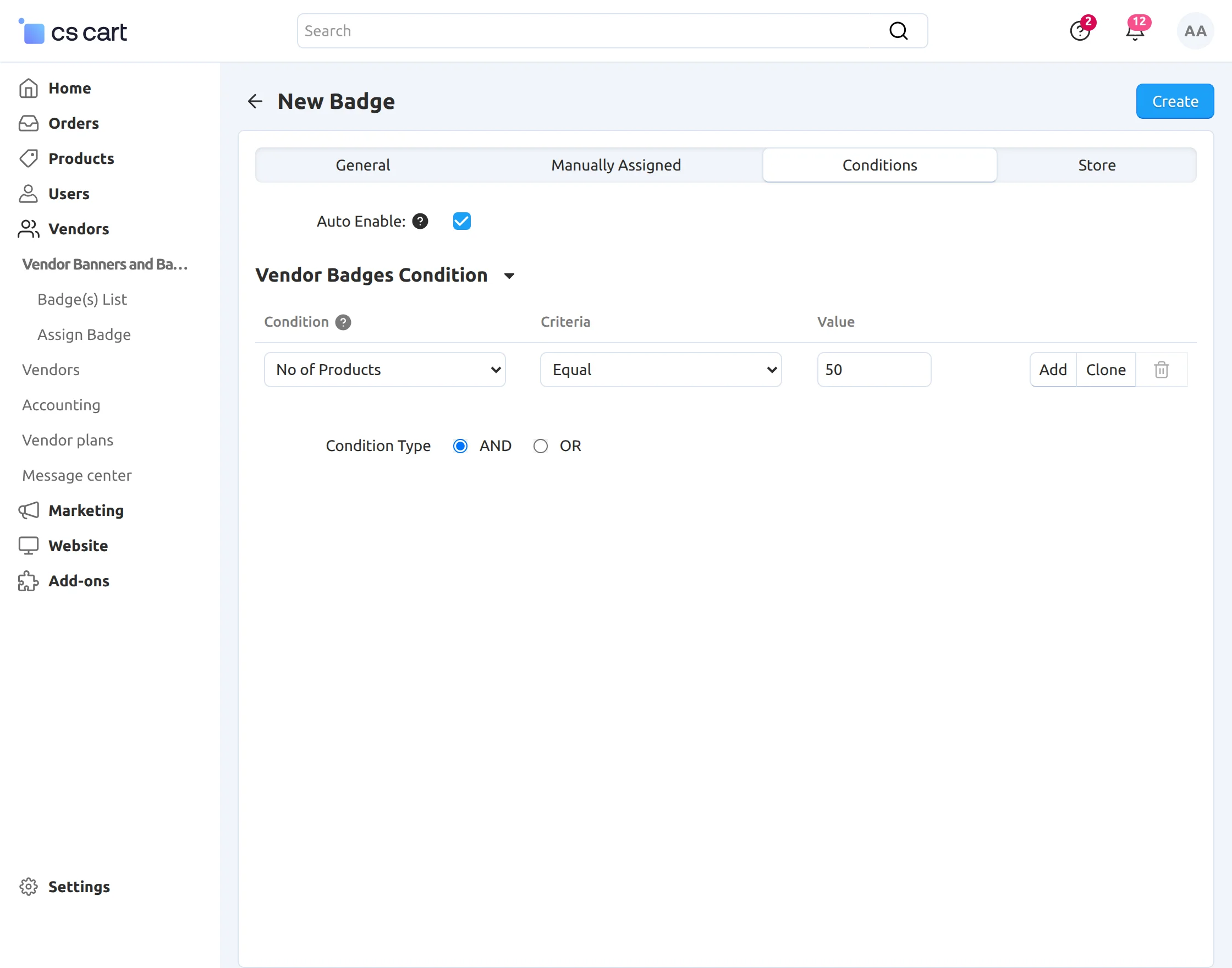Click the Condition column help icon
This screenshot has height=968, width=1232.
click(343, 322)
